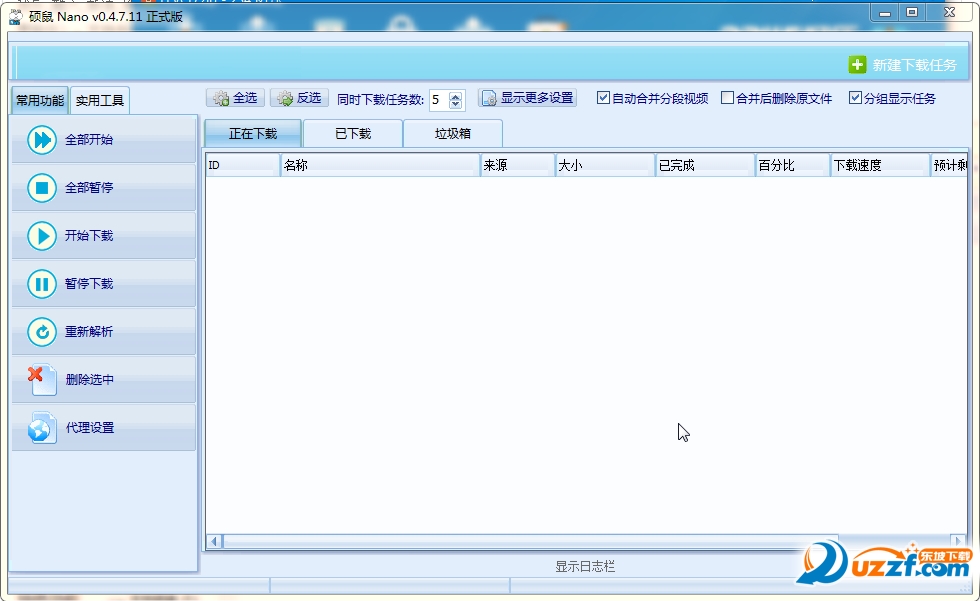This screenshot has width=980, height=601.
Task: Click 重新解析 button label
Action: [89, 332]
